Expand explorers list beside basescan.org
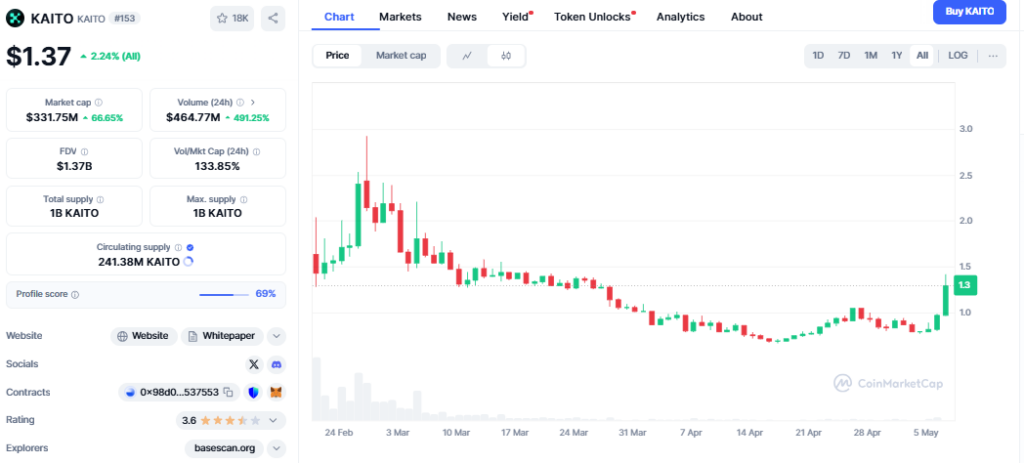 (x=277, y=448)
